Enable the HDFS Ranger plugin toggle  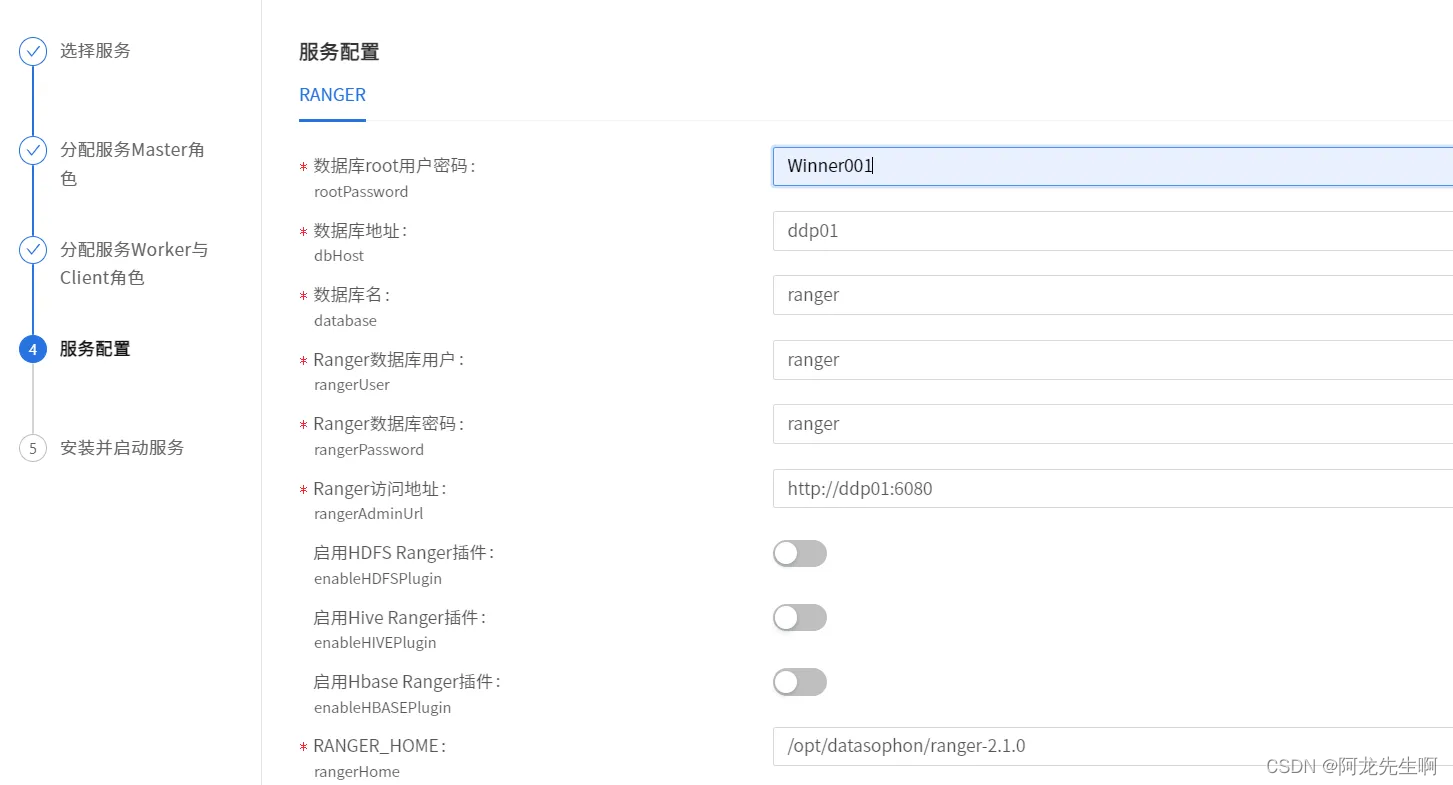[x=799, y=553]
